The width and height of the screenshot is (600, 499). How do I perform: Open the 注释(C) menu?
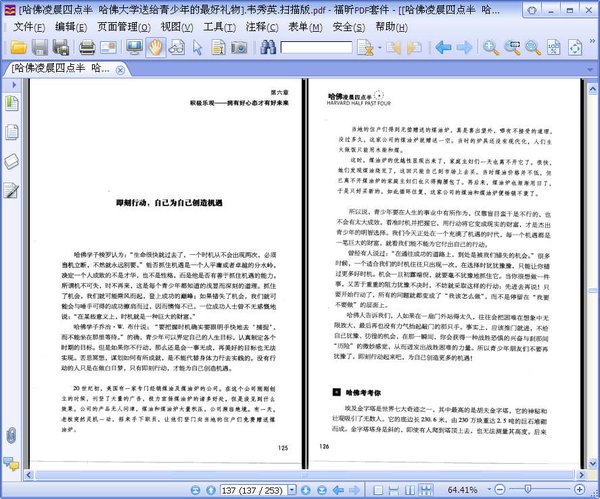pos(262,27)
